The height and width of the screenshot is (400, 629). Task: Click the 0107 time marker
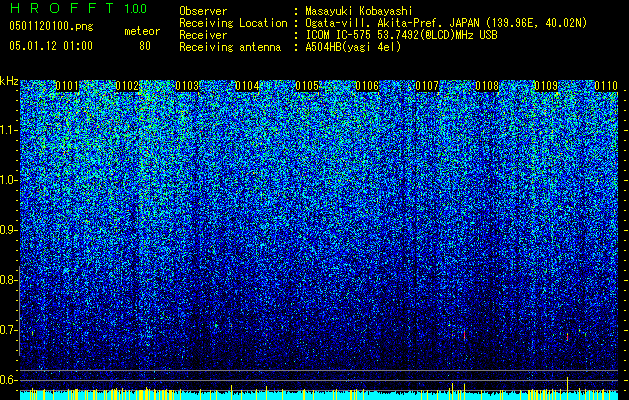pos(427,86)
